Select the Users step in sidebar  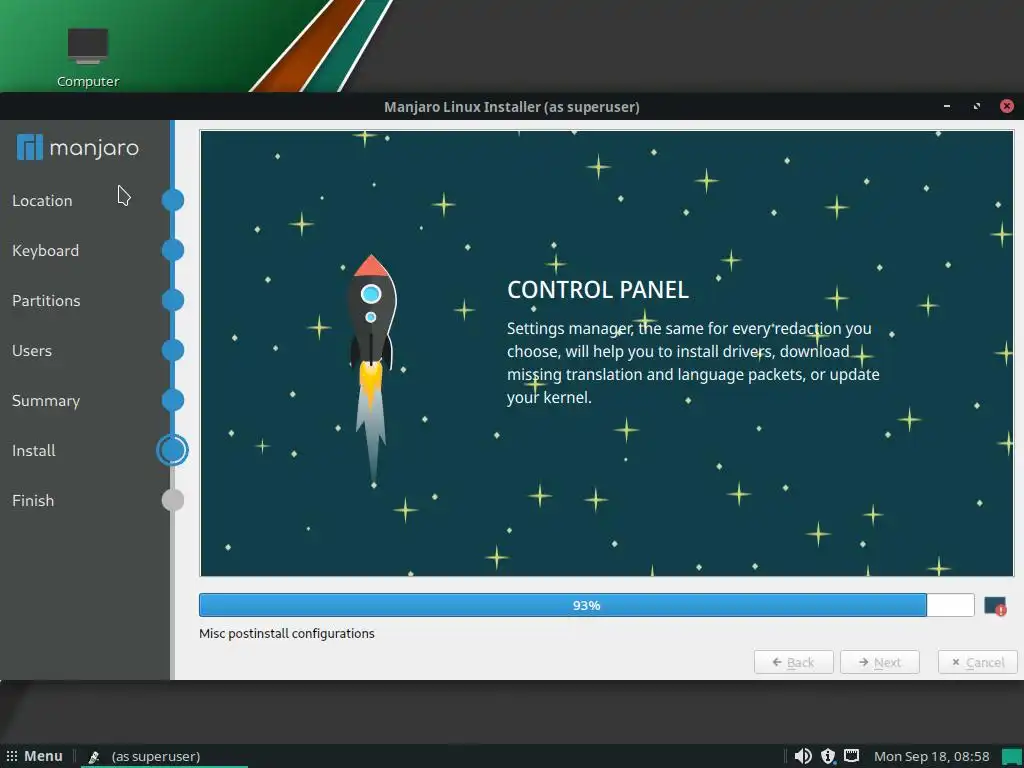point(32,351)
